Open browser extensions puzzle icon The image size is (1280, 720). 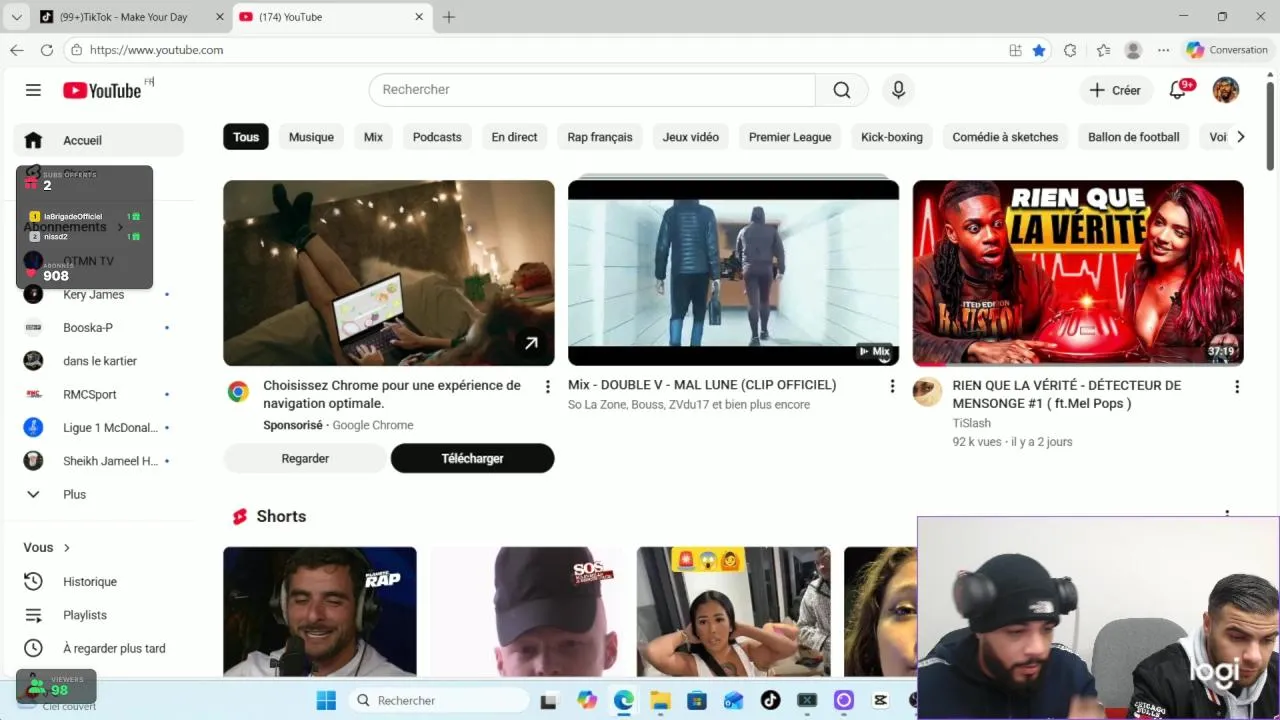tap(1070, 50)
